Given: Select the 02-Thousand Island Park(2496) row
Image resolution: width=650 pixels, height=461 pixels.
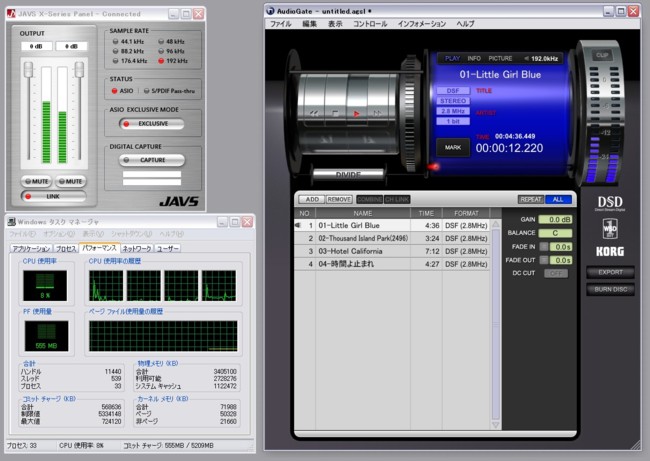Looking at the screenshot, I should click(392, 238).
